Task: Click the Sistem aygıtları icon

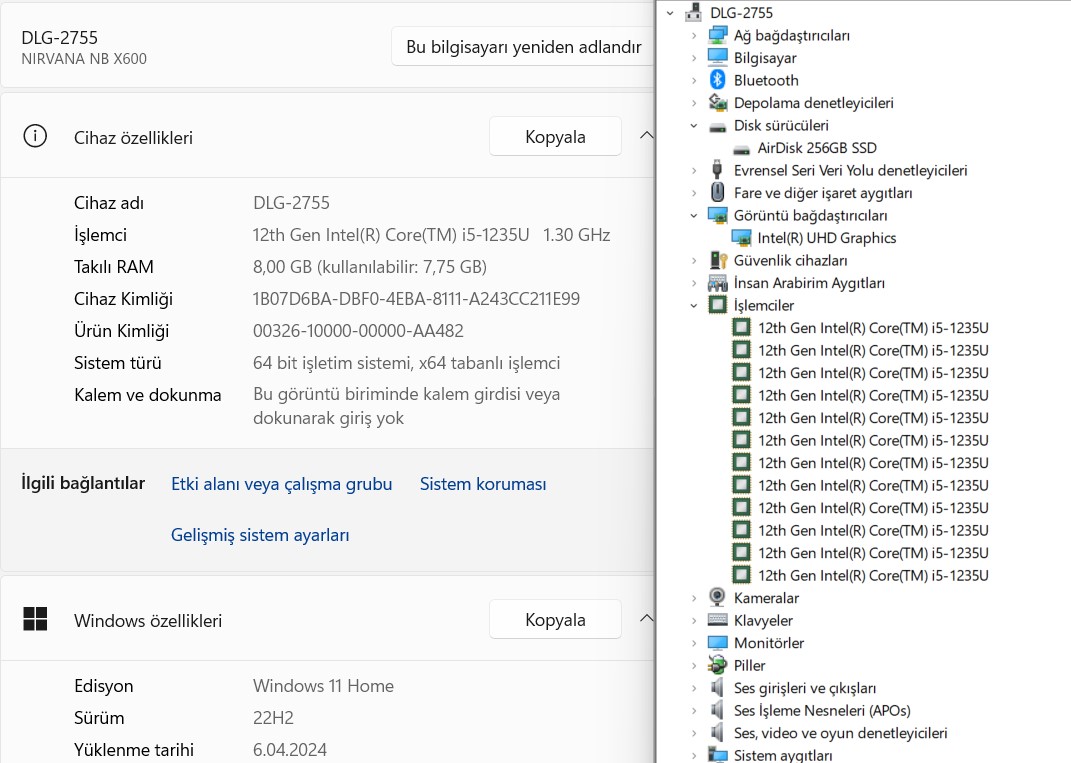Action: pyautogui.click(x=717, y=755)
